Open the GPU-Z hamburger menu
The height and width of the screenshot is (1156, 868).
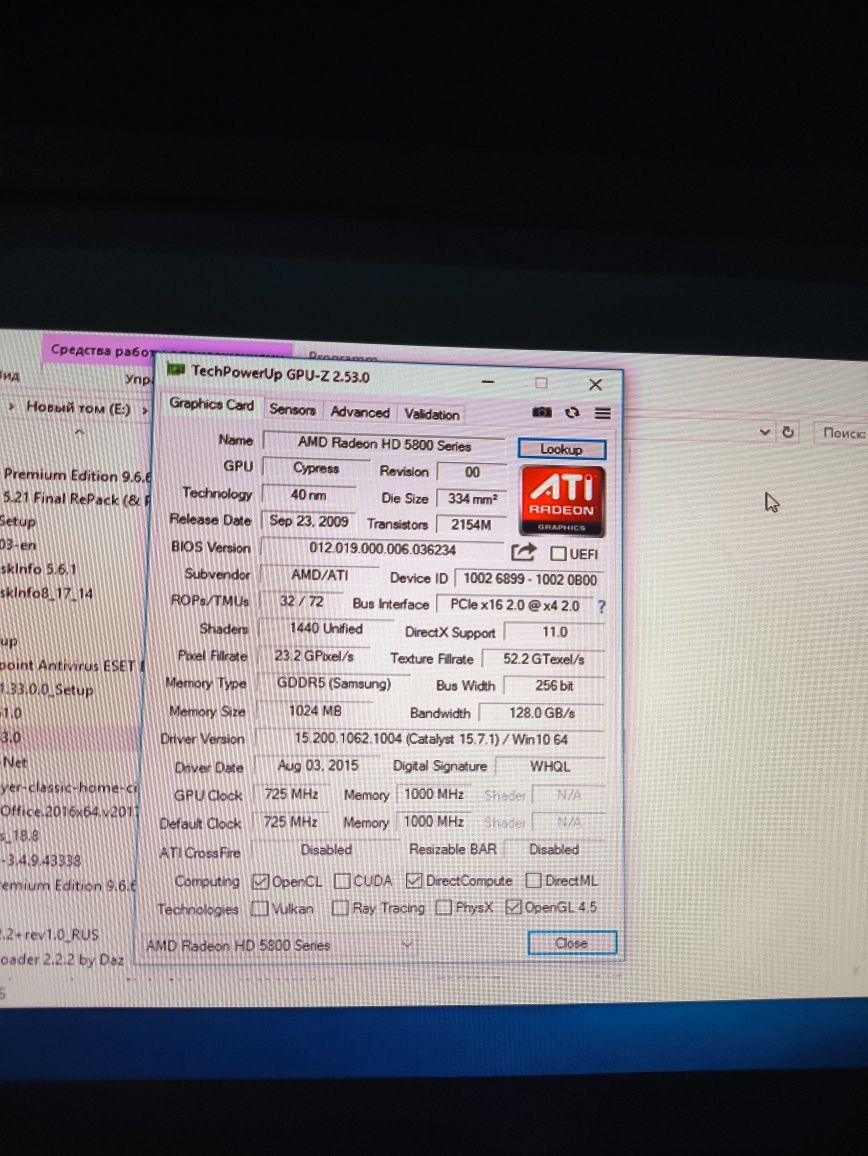[x=603, y=414]
